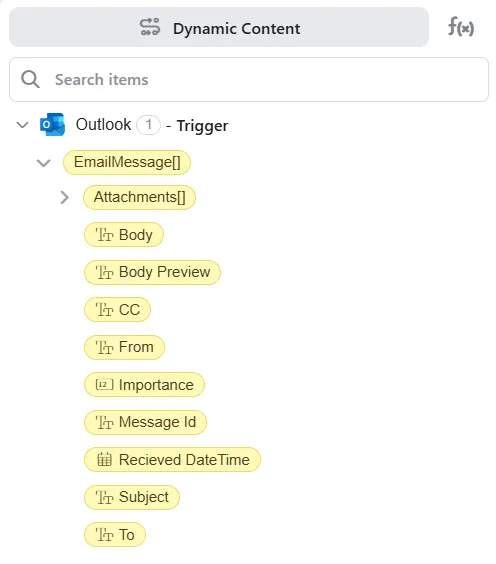Image resolution: width=496 pixels, height=564 pixels.
Task: Insert the Subject token
Action: (132, 497)
